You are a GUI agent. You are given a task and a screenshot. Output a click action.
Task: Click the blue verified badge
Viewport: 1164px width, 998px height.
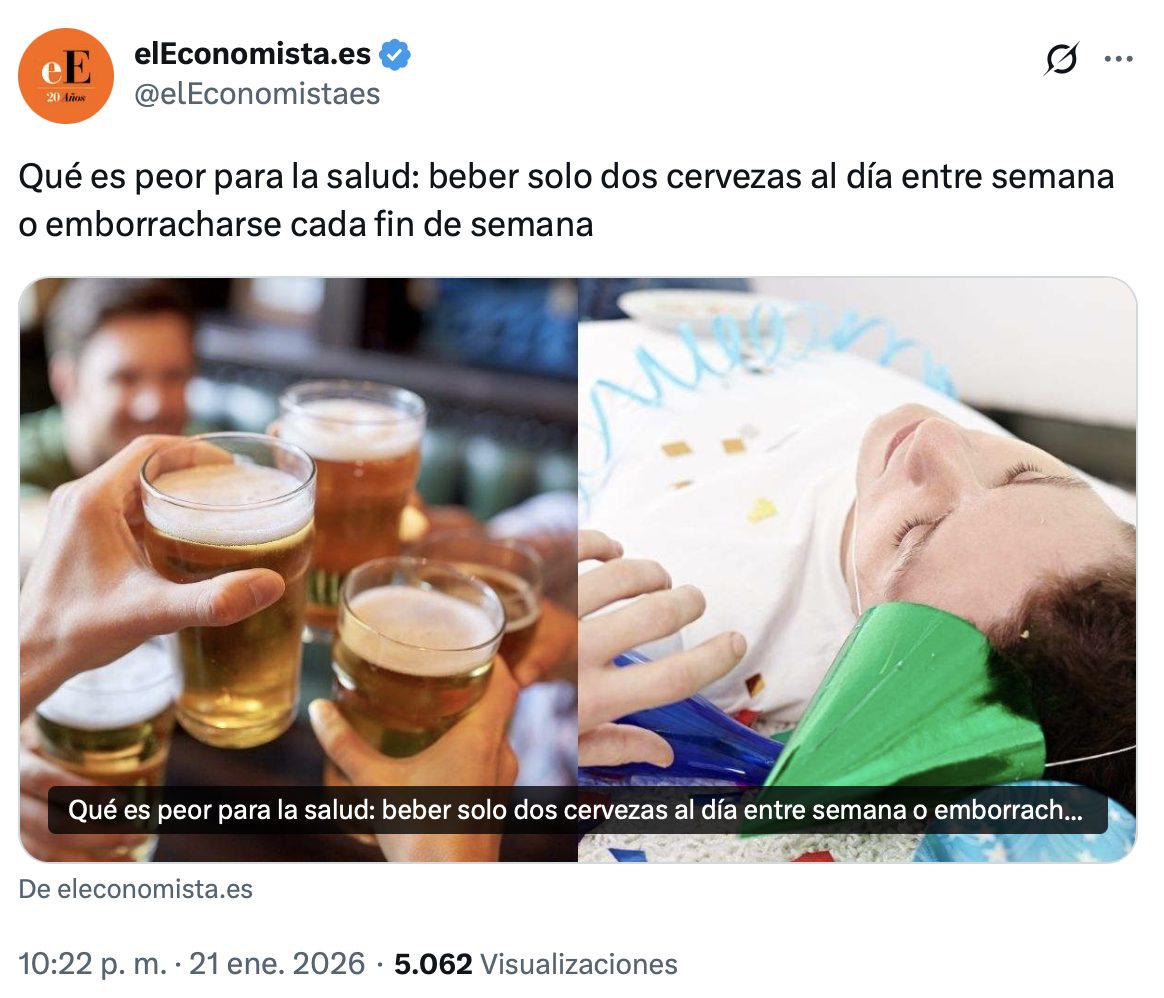[x=395, y=54]
